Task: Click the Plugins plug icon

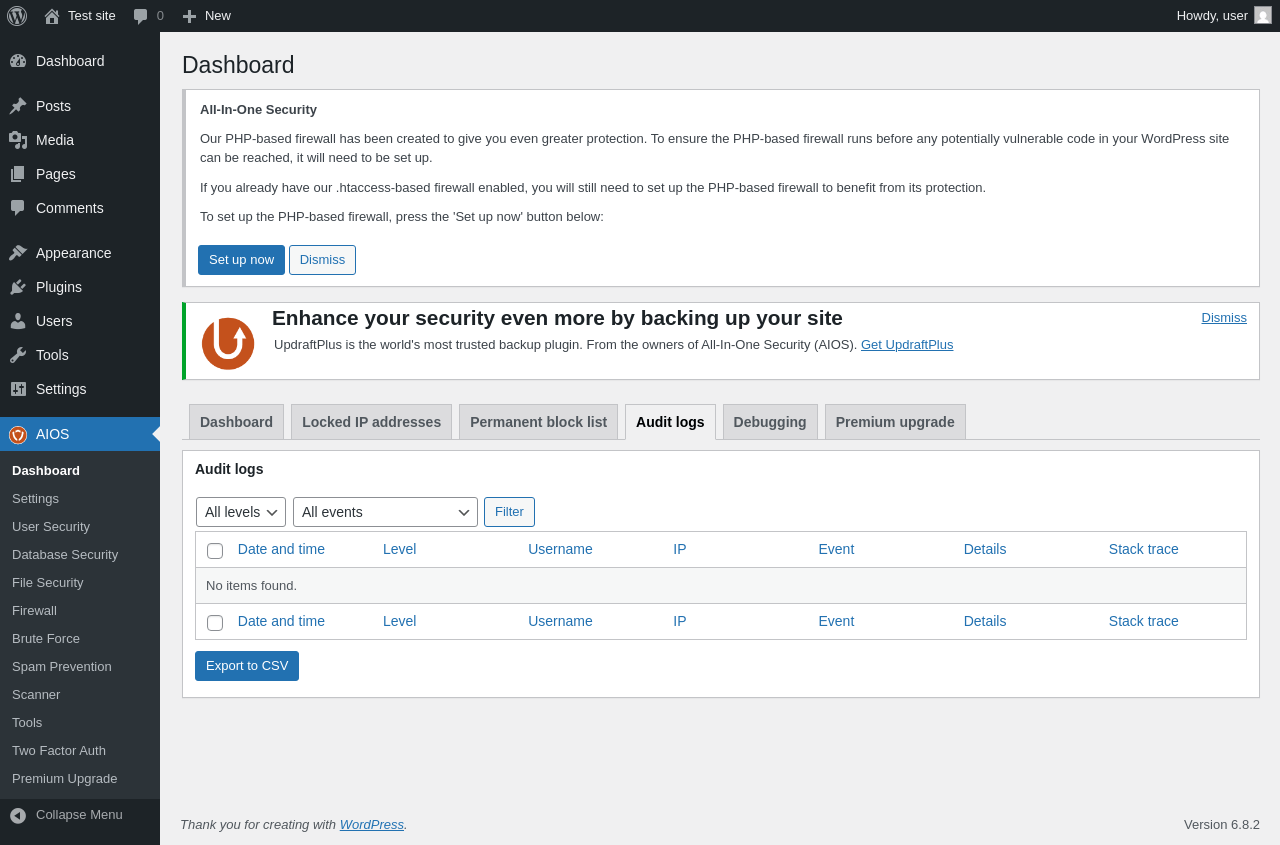Action: click(x=18, y=287)
